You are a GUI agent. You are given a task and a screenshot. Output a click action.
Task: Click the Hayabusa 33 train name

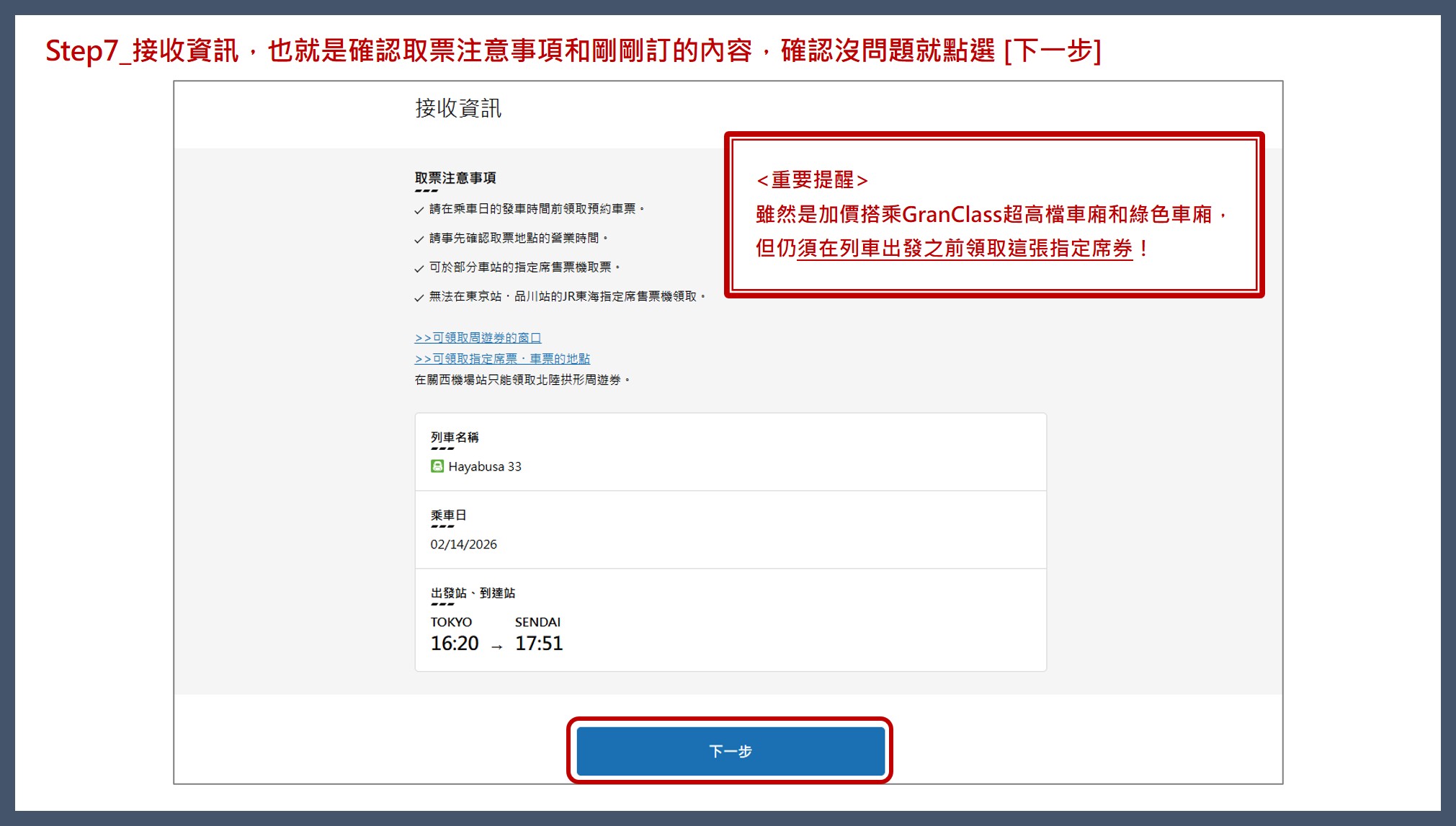[x=484, y=466]
